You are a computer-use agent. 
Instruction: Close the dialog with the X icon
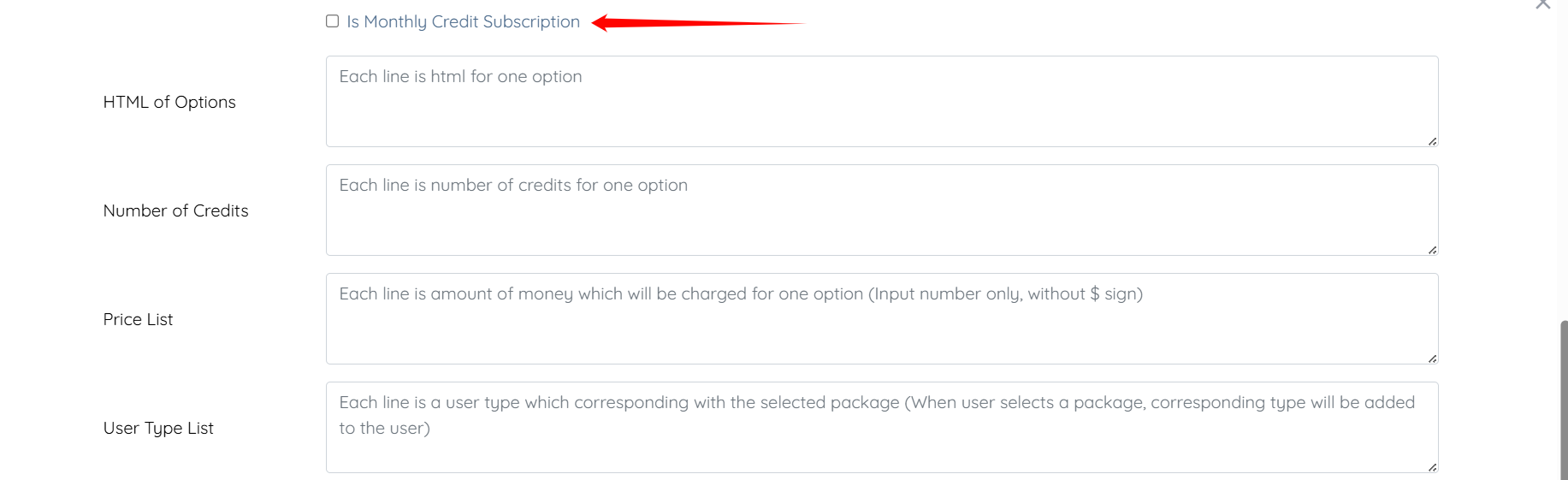pyautogui.click(x=1543, y=4)
